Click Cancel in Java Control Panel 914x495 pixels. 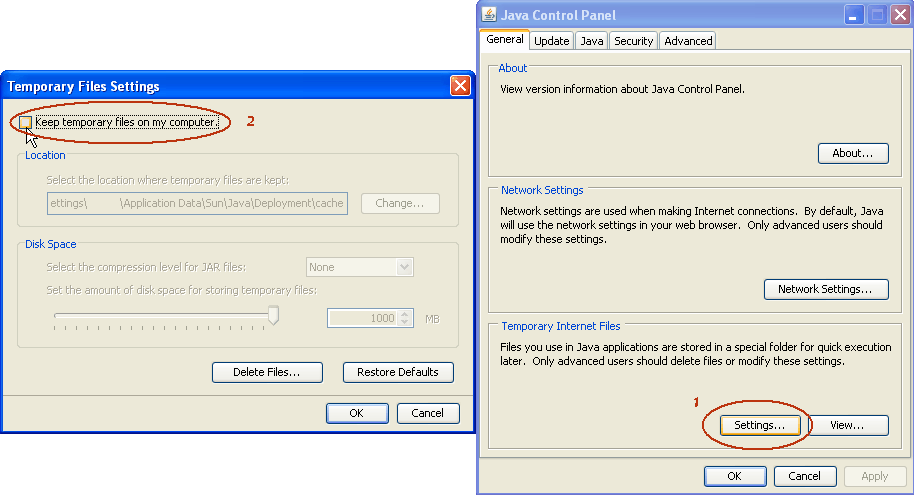805,476
